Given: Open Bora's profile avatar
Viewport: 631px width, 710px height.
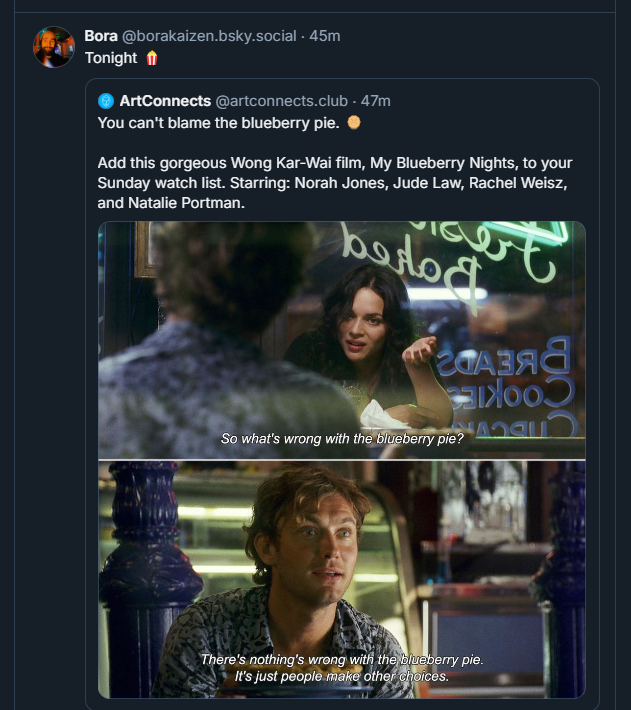Looking at the screenshot, I should click(54, 47).
